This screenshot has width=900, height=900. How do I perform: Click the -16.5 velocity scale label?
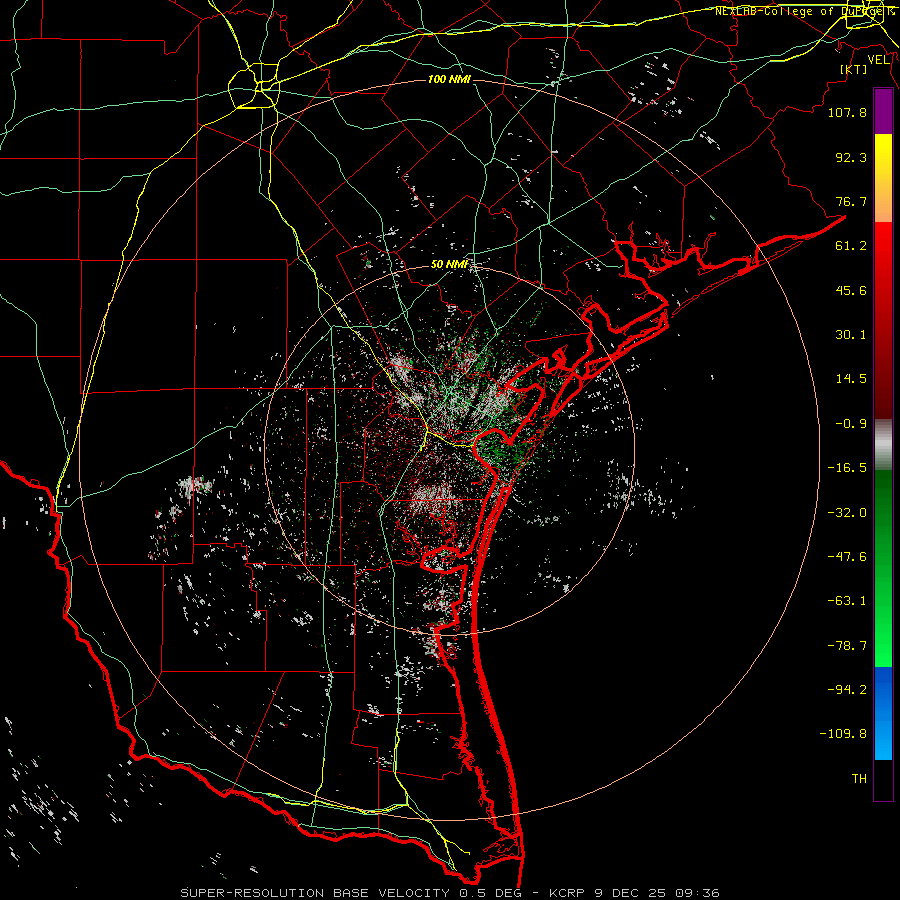(847, 468)
